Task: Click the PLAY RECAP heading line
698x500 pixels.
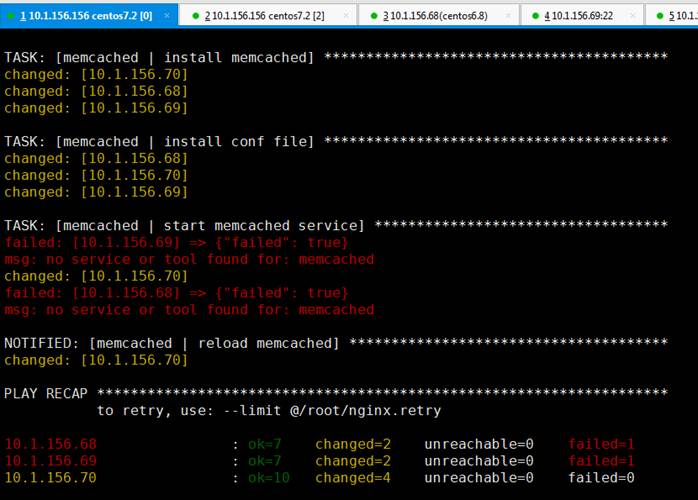Action: 336,393
